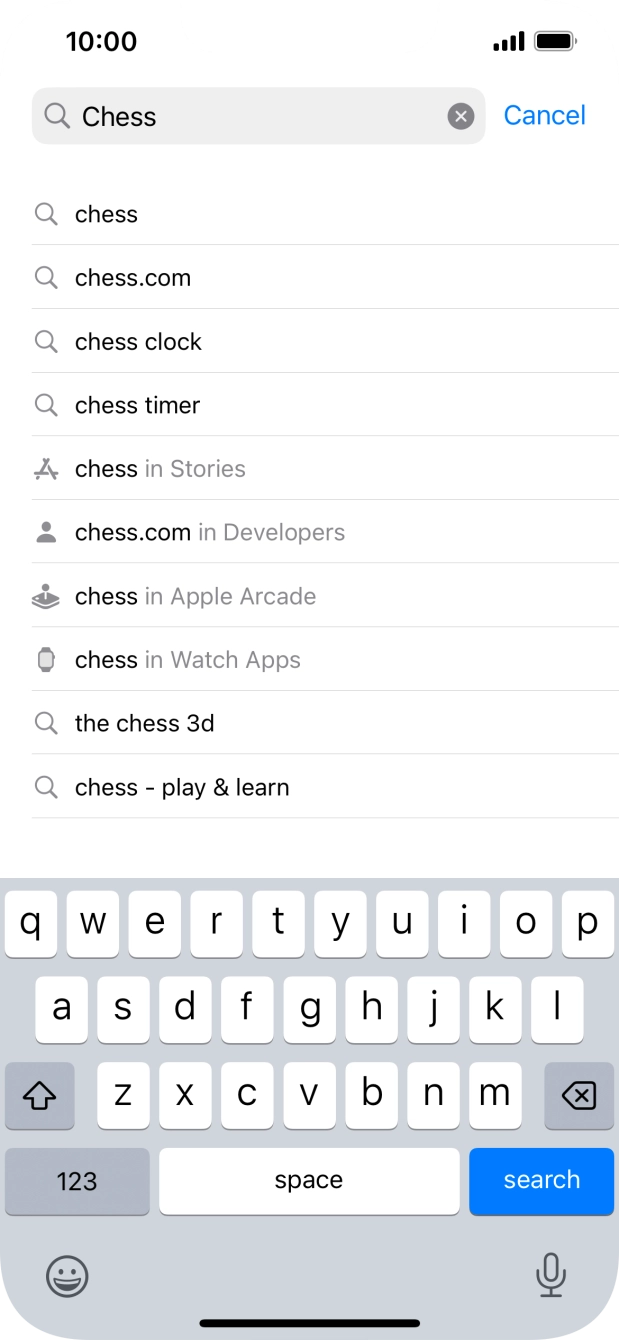Activate the microphone dictation icon
The width and height of the screenshot is (619, 1340).
pyautogui.click(x=551, y=1277)
